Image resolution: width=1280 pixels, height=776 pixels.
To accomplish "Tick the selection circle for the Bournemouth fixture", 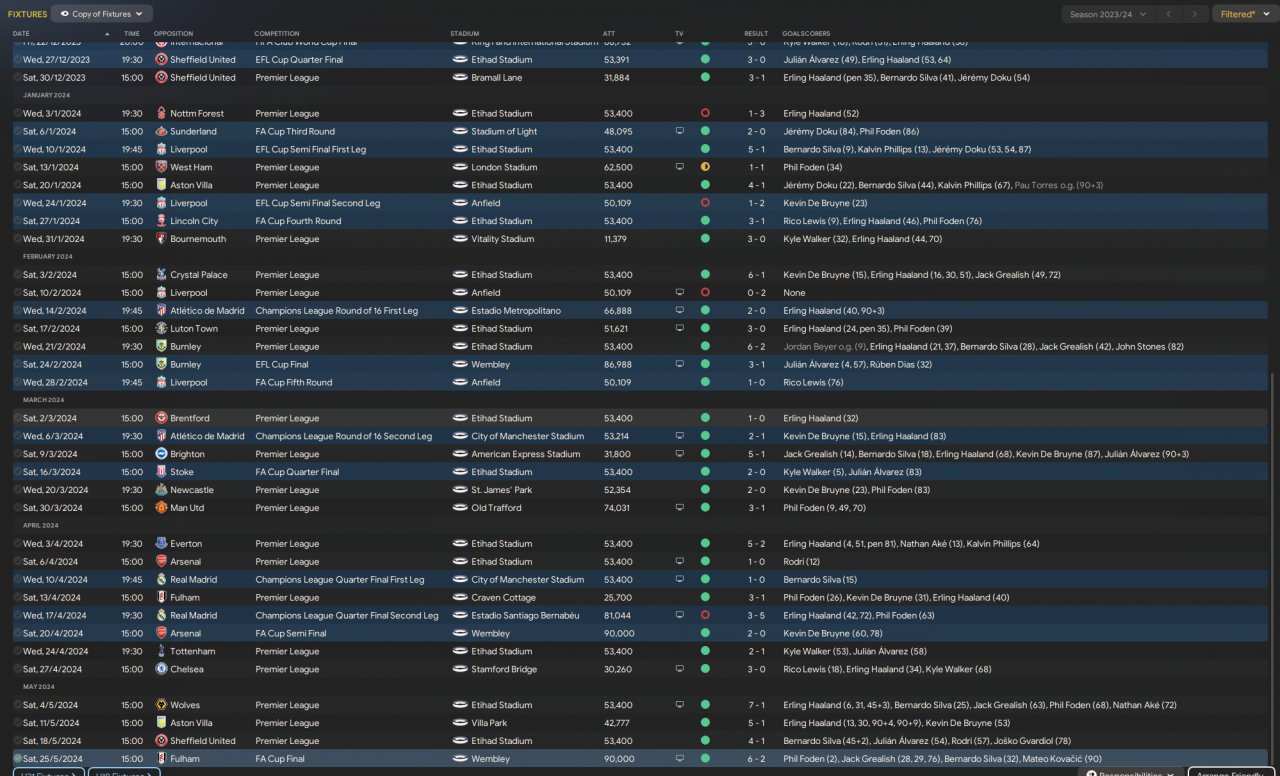I will [x=18, y=239].
